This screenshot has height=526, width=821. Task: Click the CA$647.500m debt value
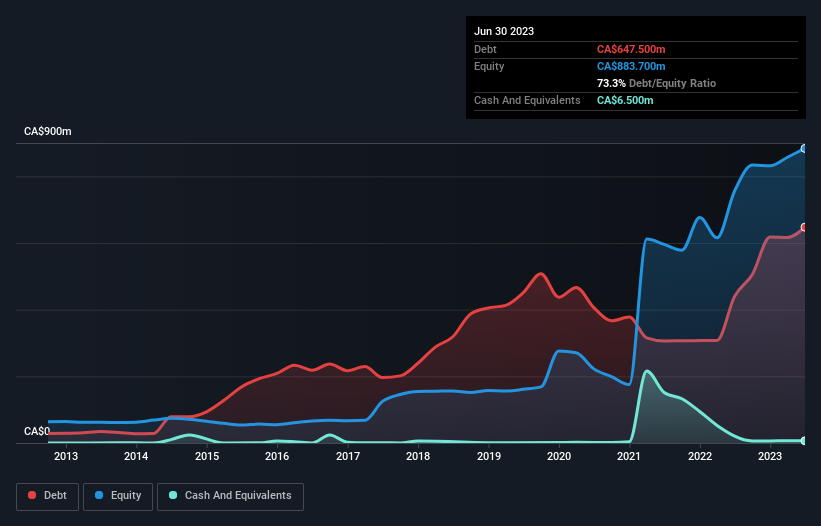631,49
